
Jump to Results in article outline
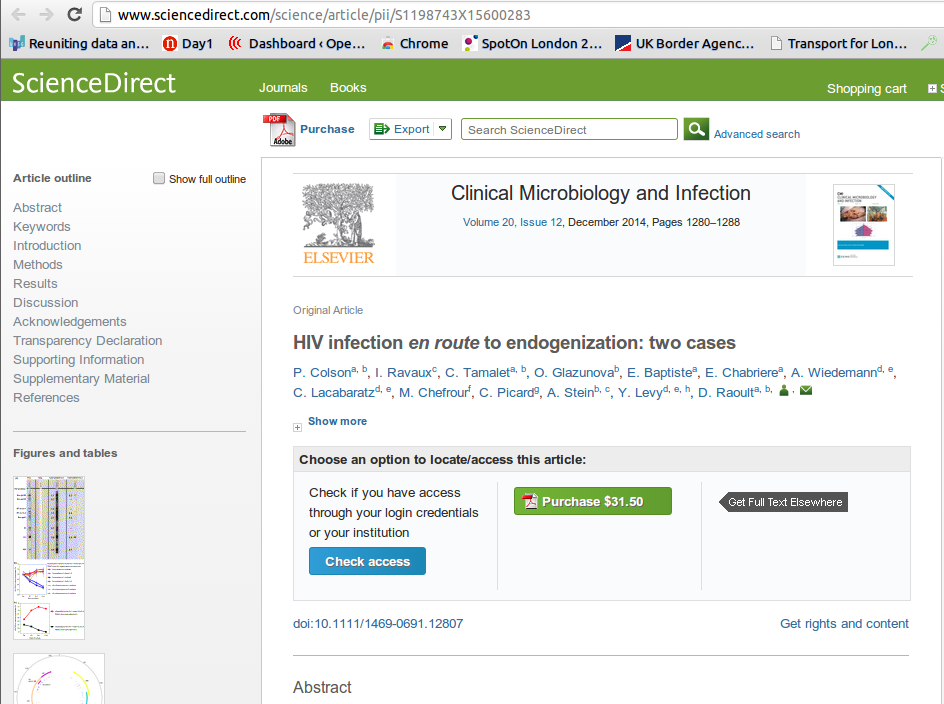pos(36,284)
